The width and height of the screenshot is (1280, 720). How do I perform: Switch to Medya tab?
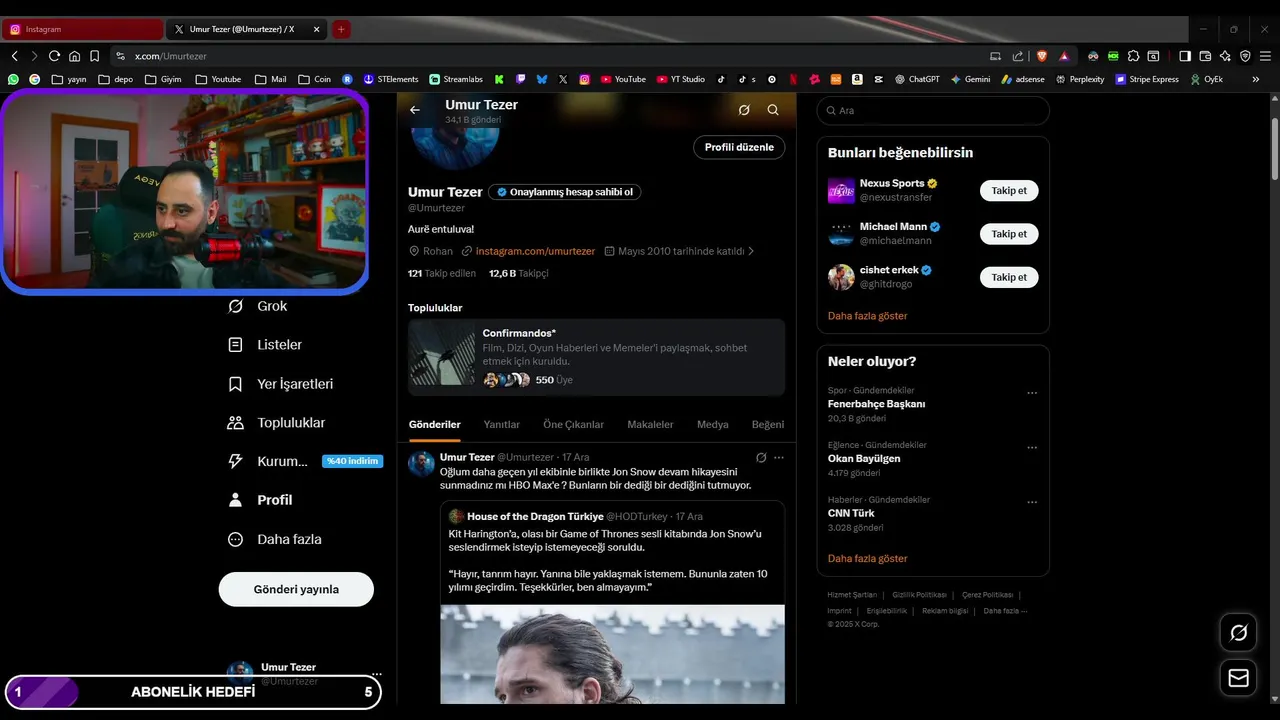[x=713, y=425]
